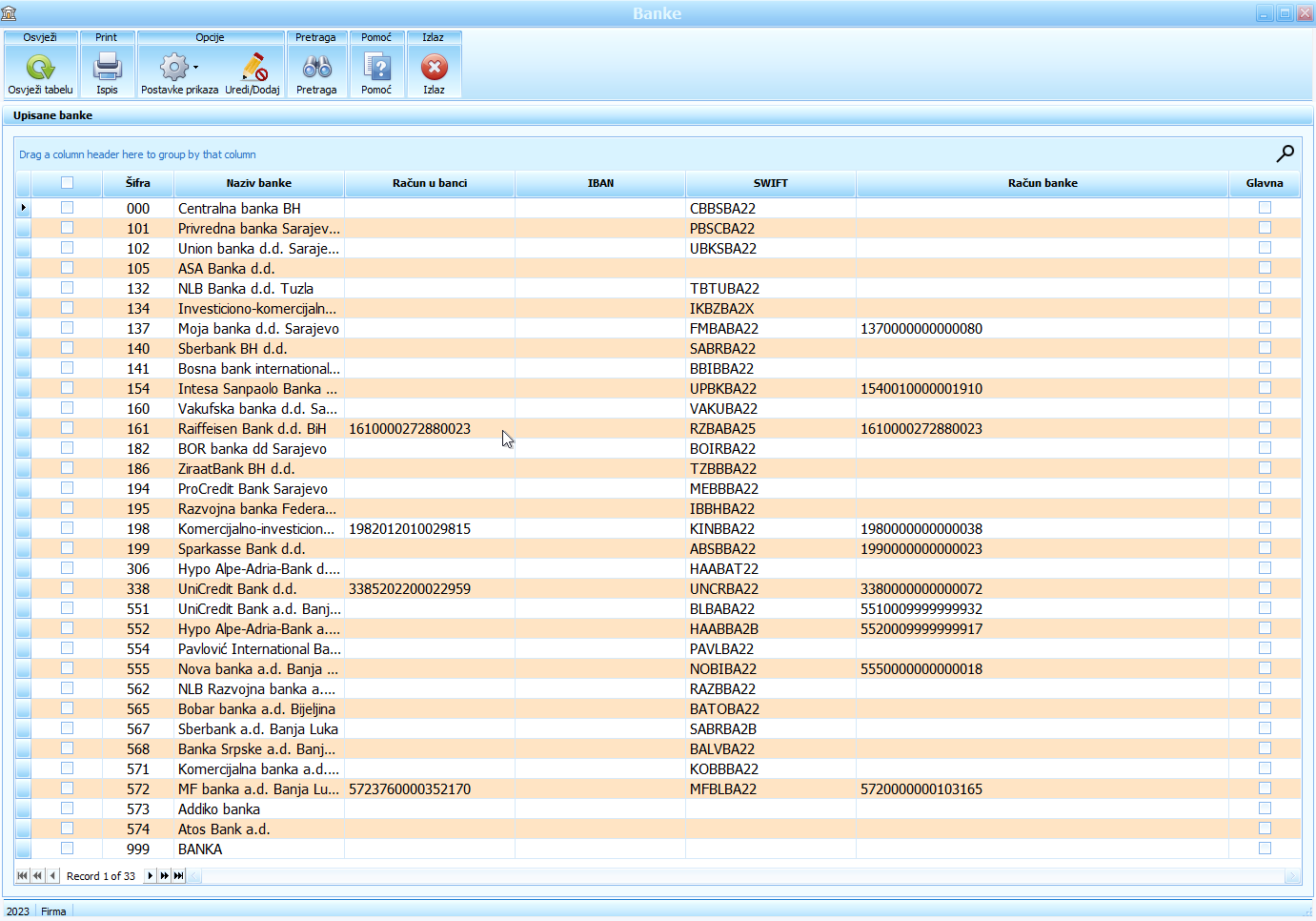Click the red Izlaz exit icon

click(x=434, y=68)
